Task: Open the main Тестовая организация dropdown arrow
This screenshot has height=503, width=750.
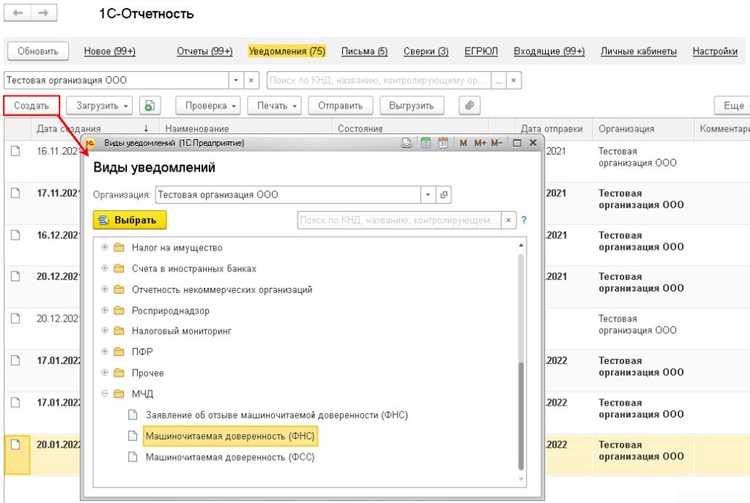Action: tap(236, 80)
